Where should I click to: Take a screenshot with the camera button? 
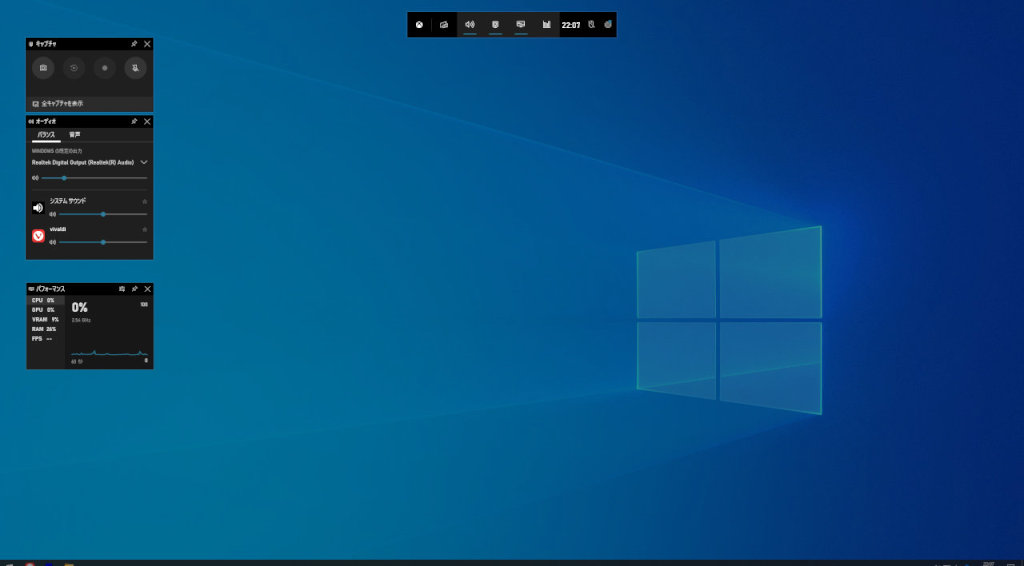click(x=43, y=68)
